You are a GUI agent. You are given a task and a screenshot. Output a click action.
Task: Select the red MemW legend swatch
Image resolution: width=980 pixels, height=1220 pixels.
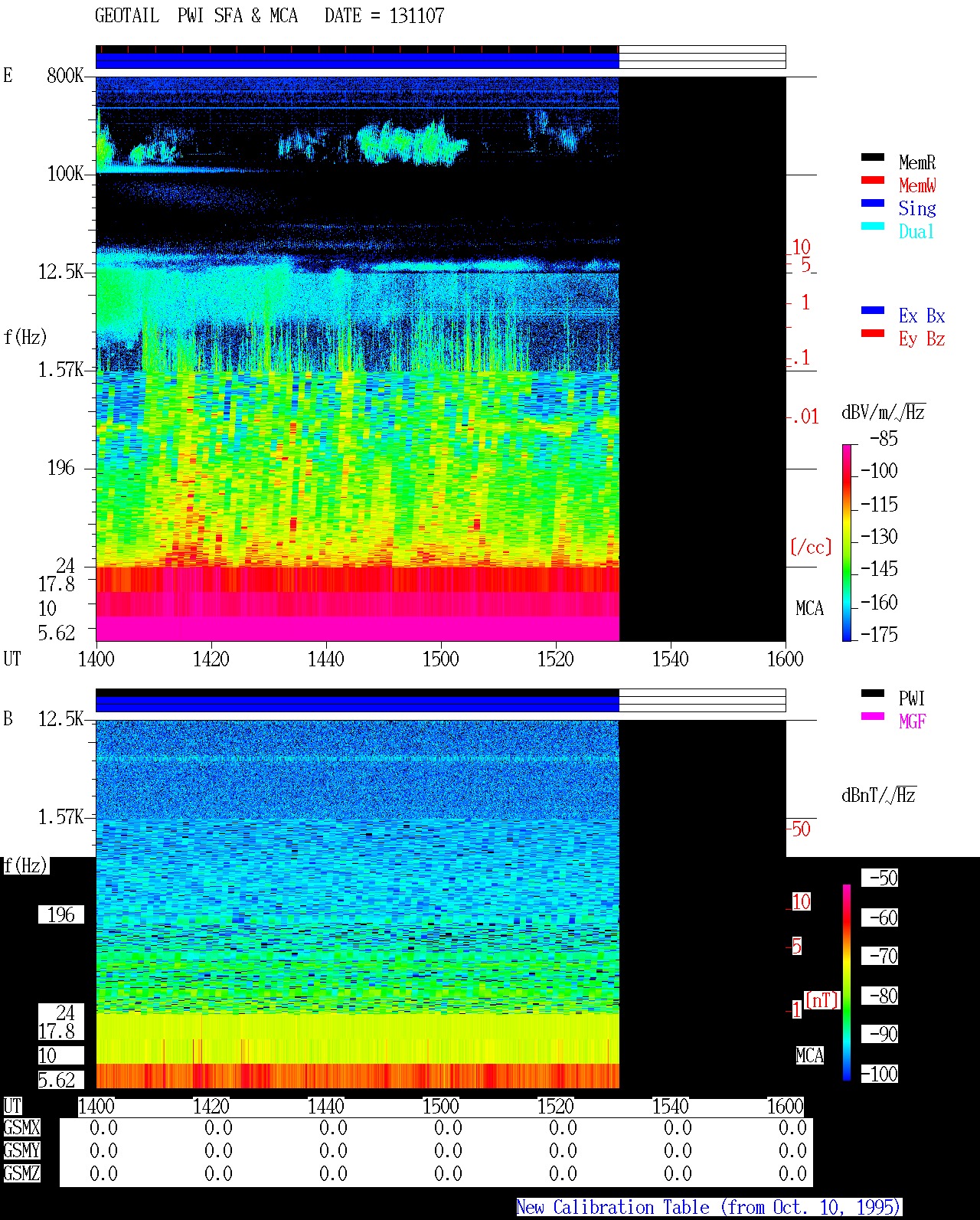(x=873, y=180)
